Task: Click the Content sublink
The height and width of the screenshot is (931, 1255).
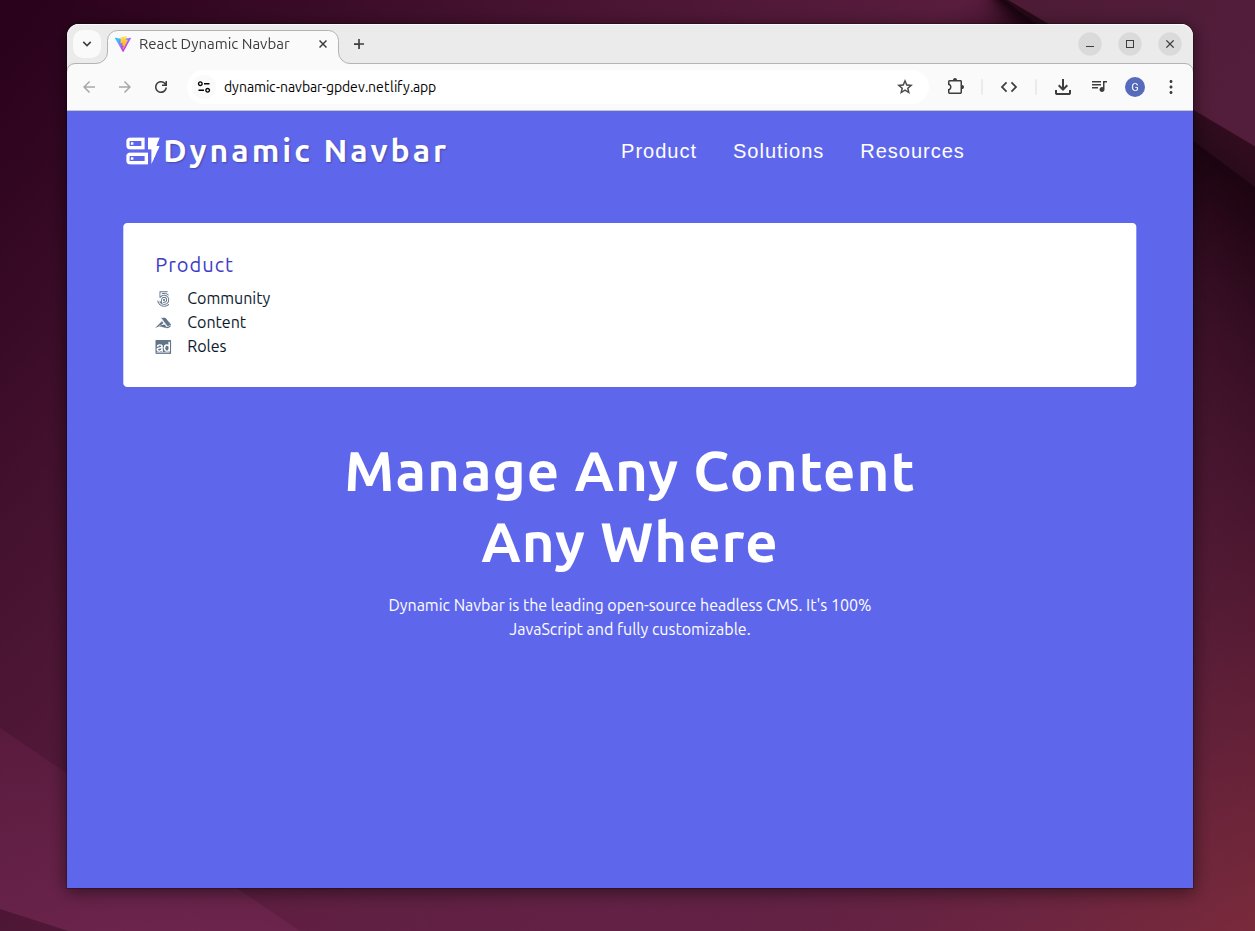Action: click(216, 322)
